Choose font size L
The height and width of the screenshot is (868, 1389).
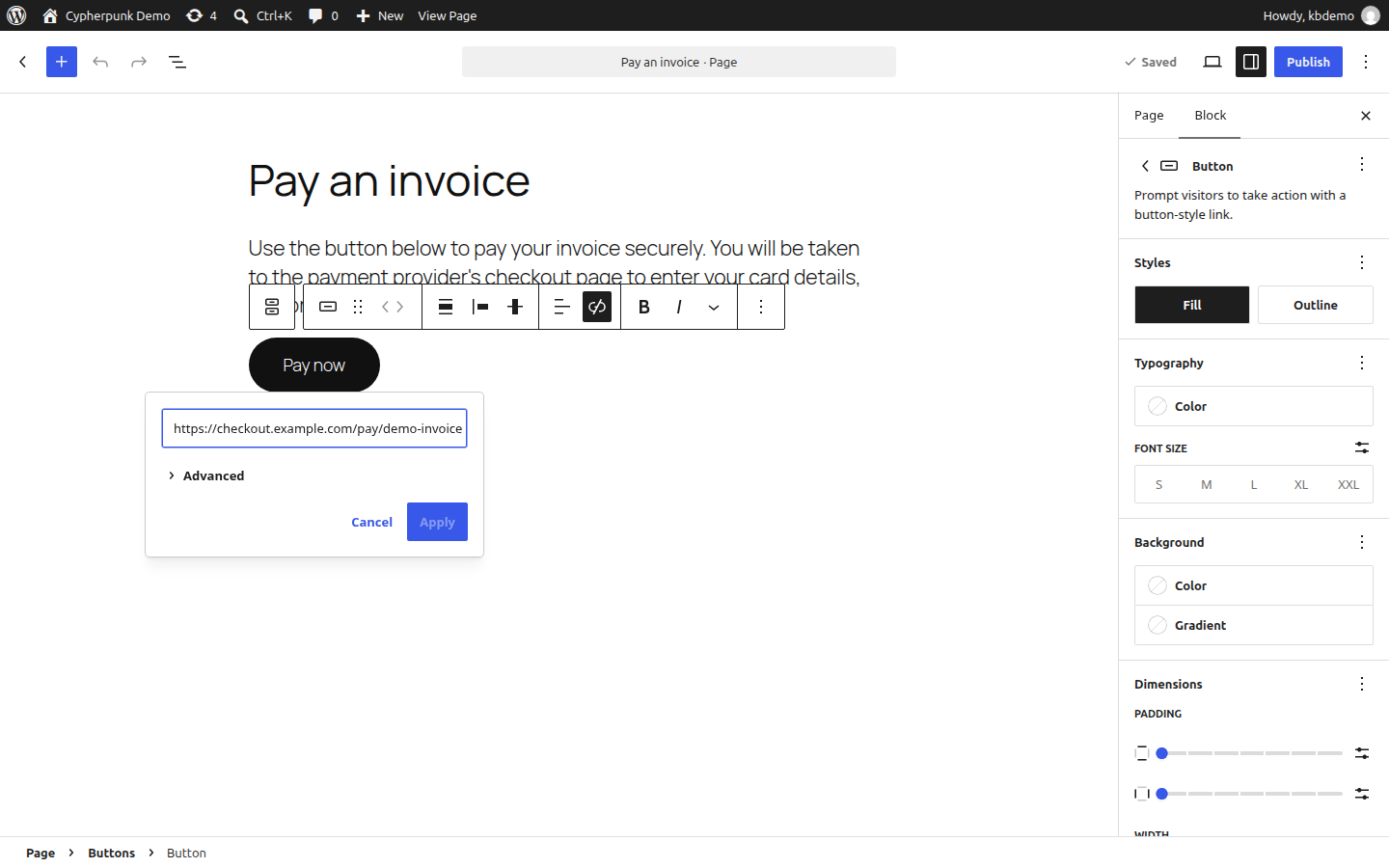pos(1254,485)
